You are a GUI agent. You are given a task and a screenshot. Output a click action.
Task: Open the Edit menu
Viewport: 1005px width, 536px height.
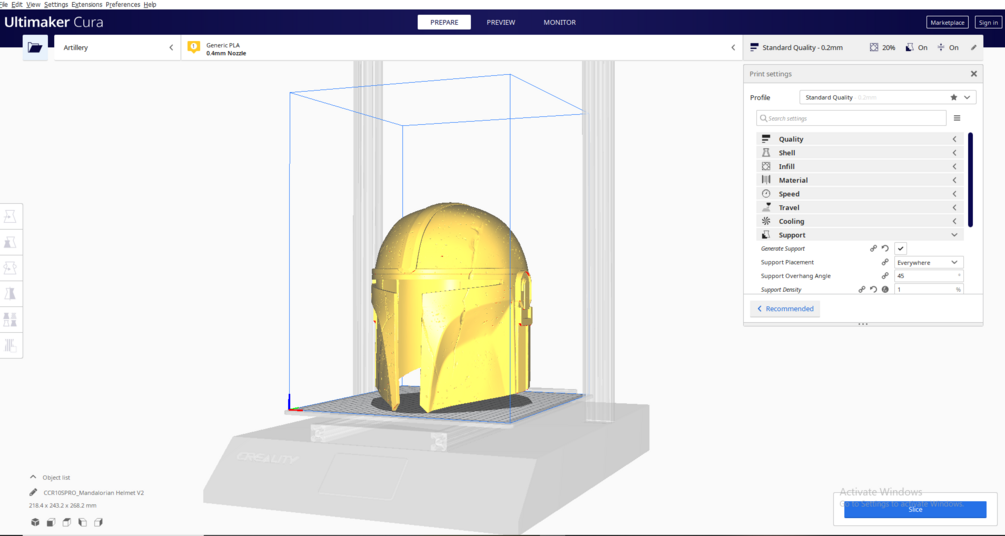17,4
